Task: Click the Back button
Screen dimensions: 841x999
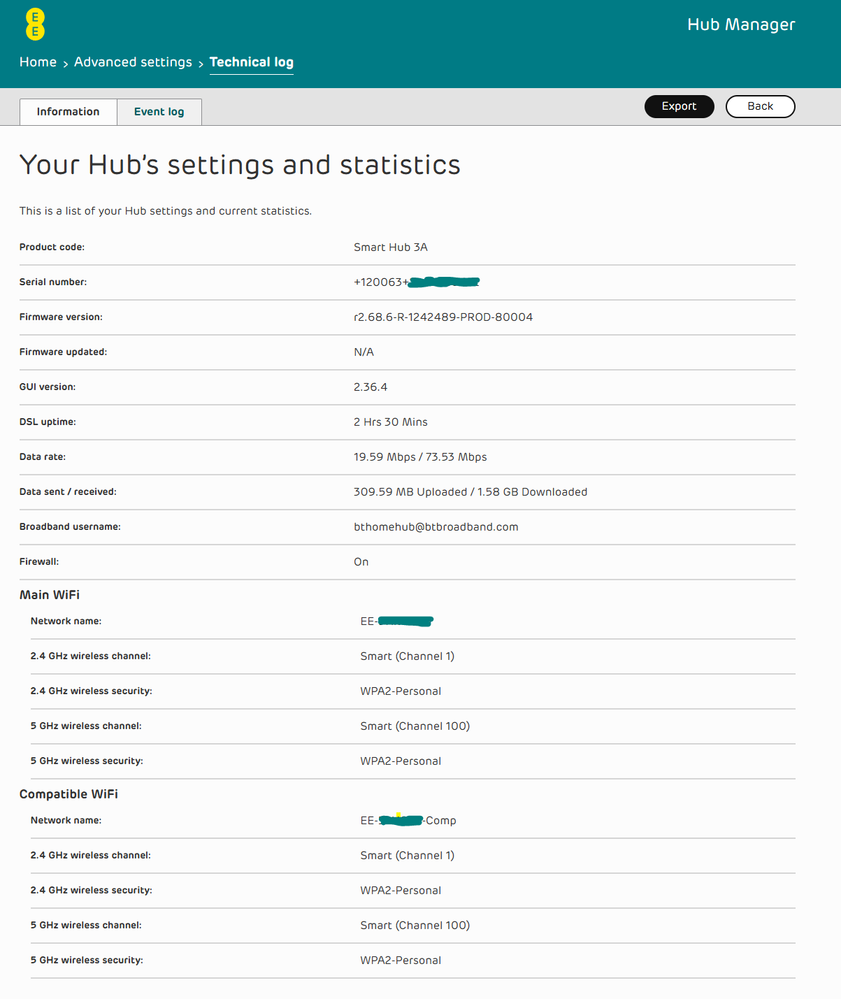Action: (x=760, y=106)
